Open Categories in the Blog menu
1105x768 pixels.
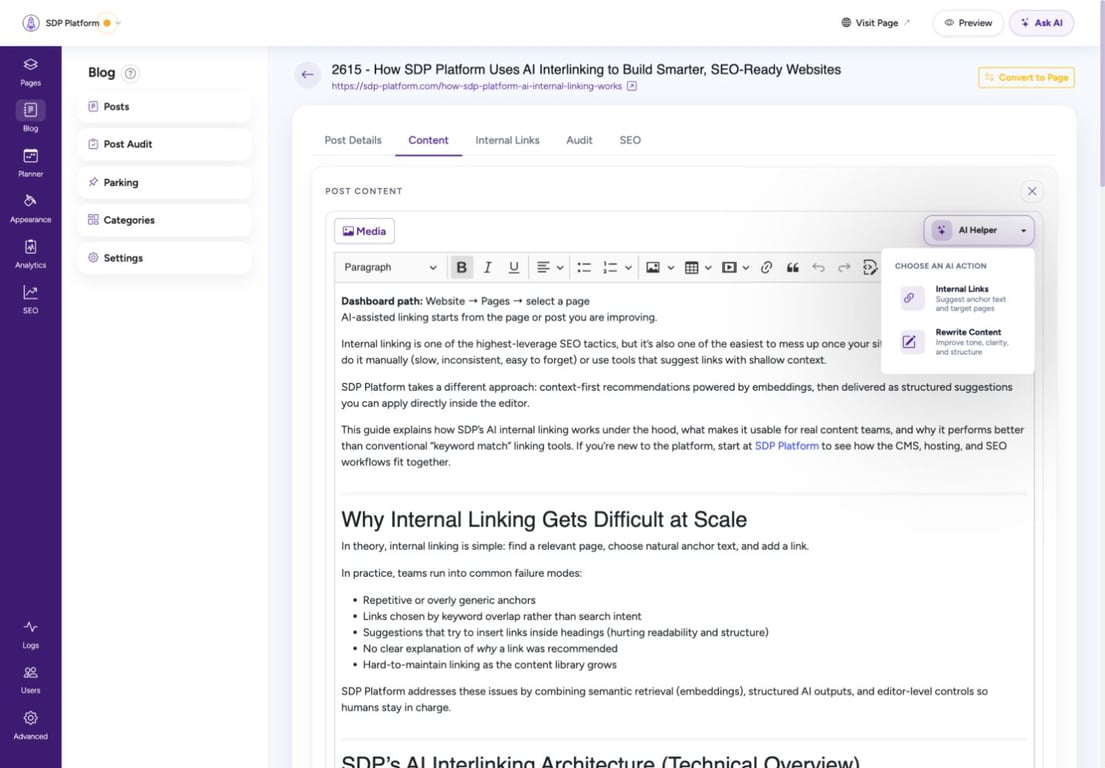164,220
